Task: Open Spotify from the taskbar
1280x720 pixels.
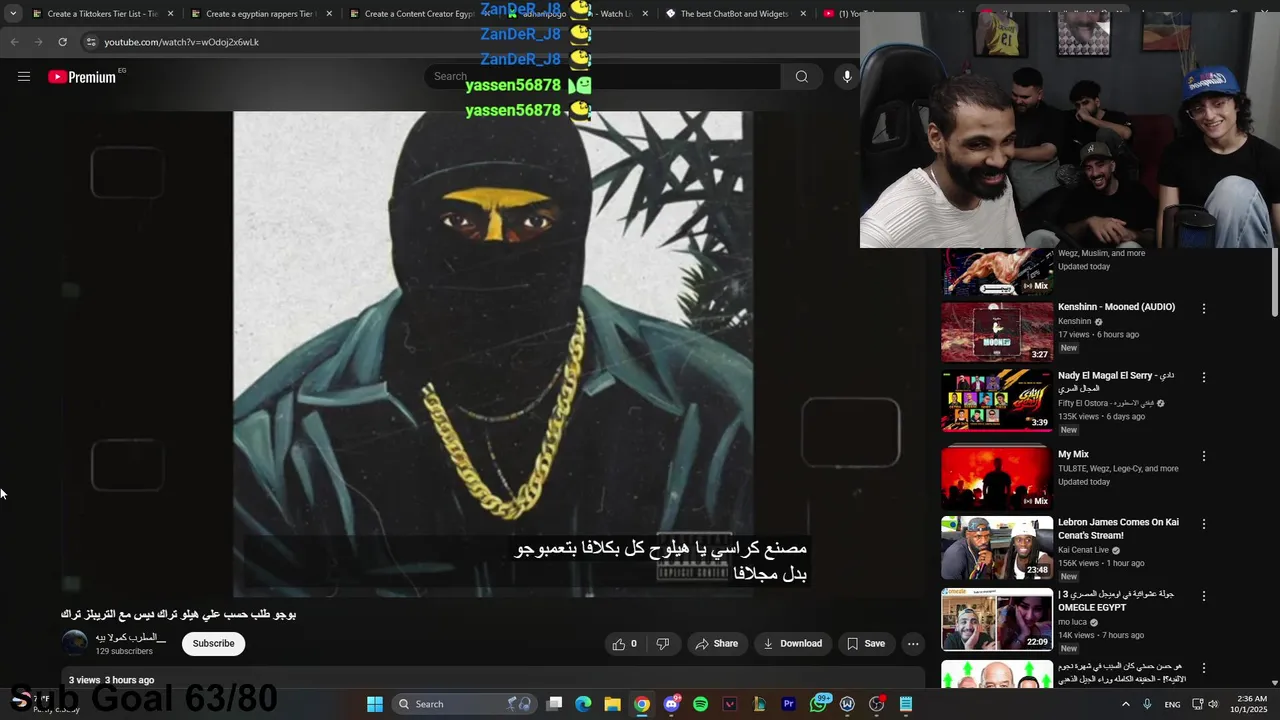Action: 700,704
